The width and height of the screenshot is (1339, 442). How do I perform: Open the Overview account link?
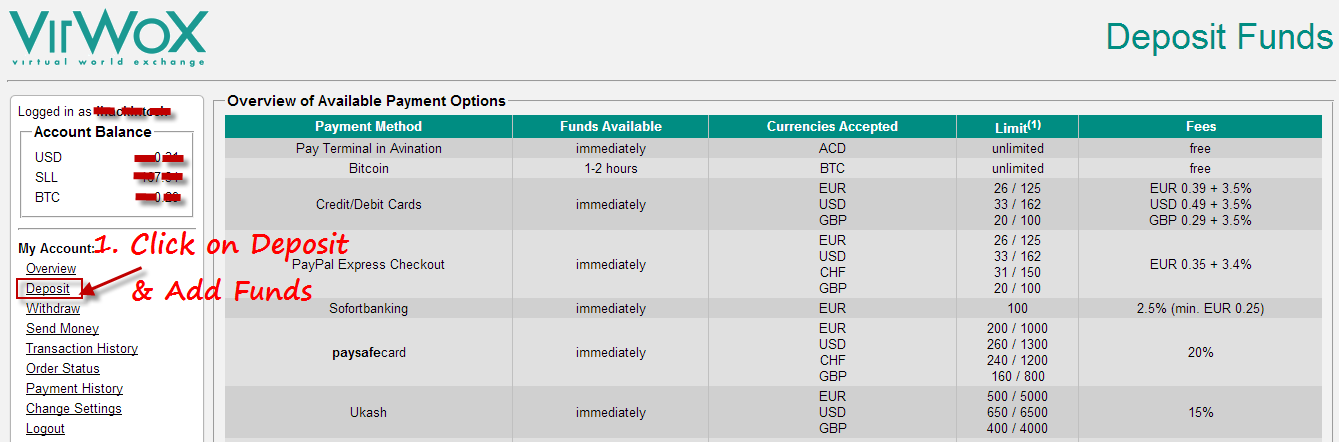click(x=51, y=269)
